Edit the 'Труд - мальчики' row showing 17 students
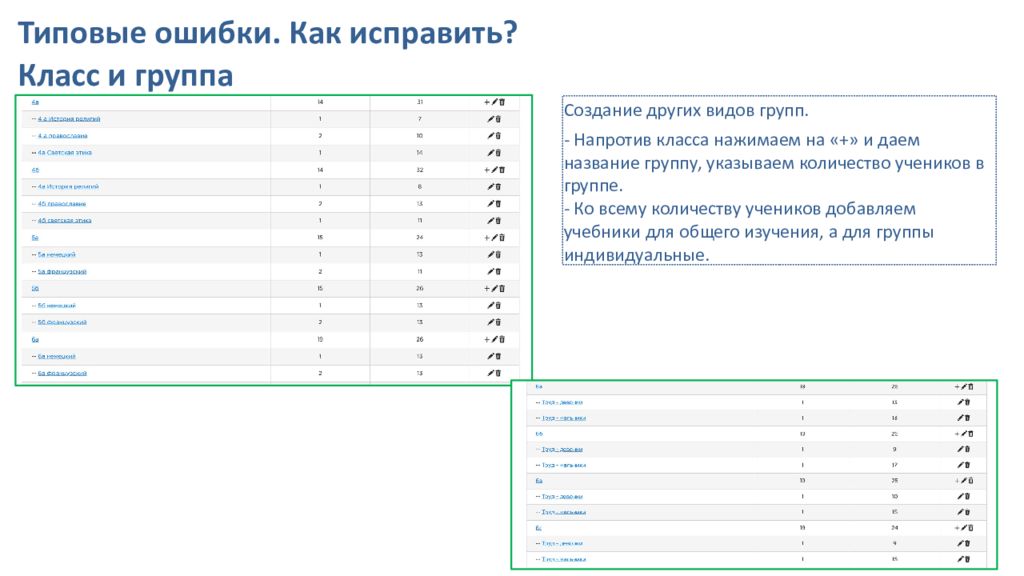 point(961,465)
